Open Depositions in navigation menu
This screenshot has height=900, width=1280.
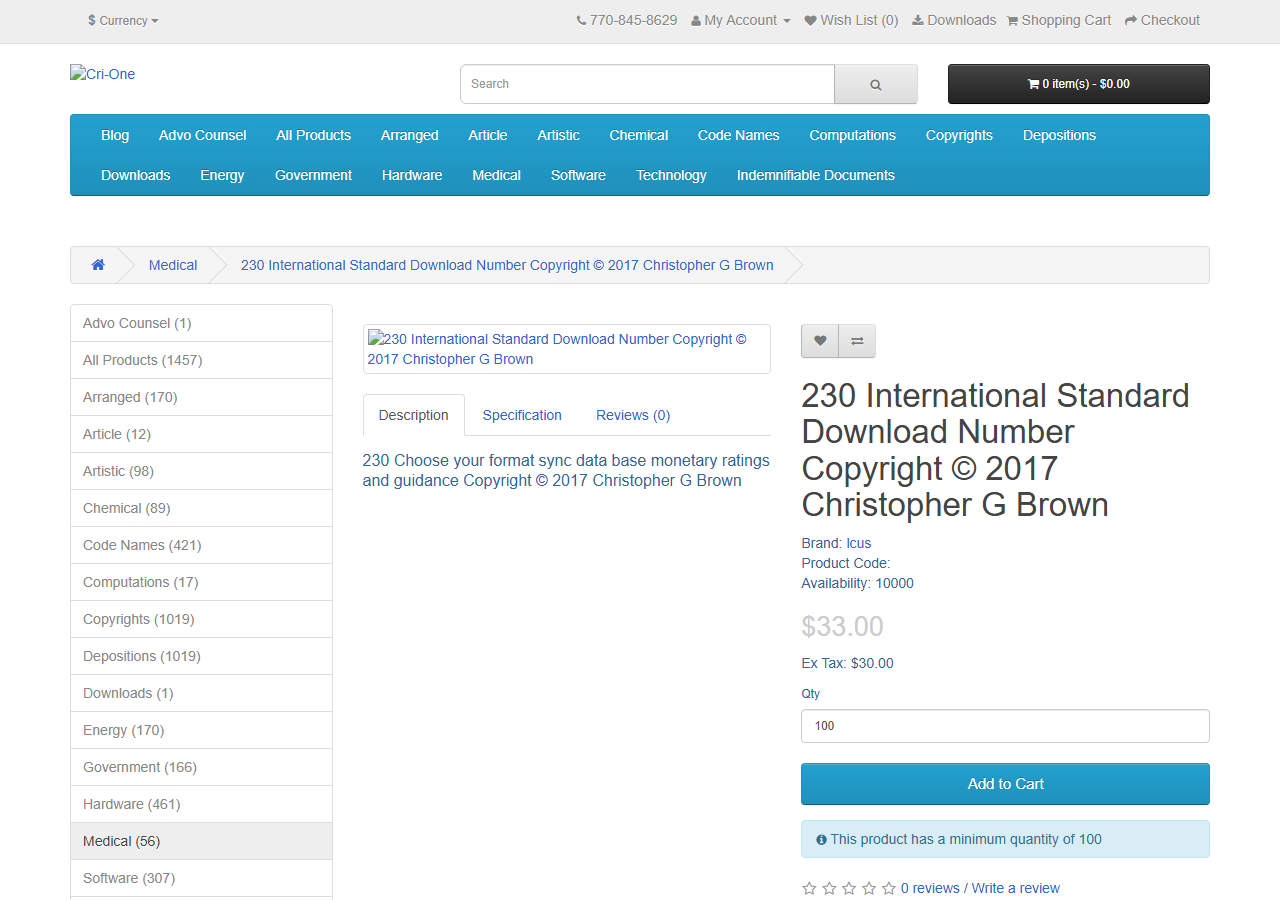click(x=1060, y=135)
